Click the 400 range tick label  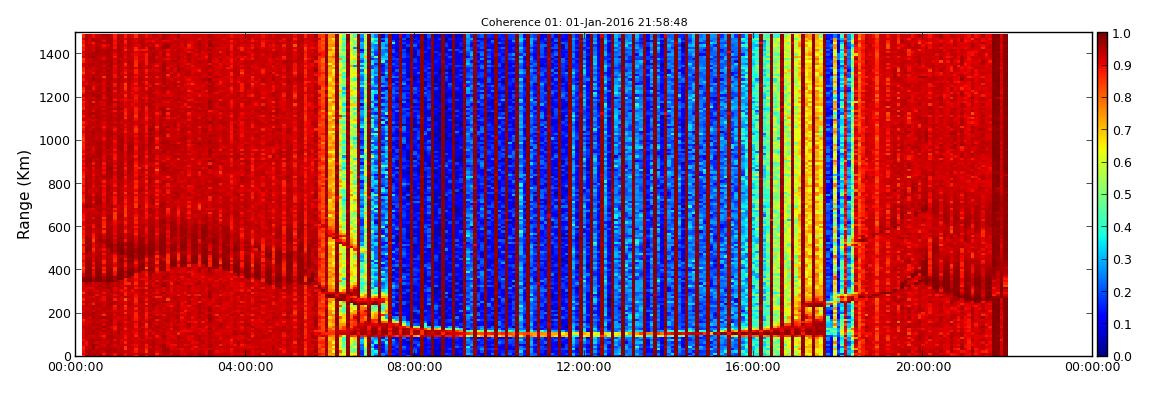[59, 271]
